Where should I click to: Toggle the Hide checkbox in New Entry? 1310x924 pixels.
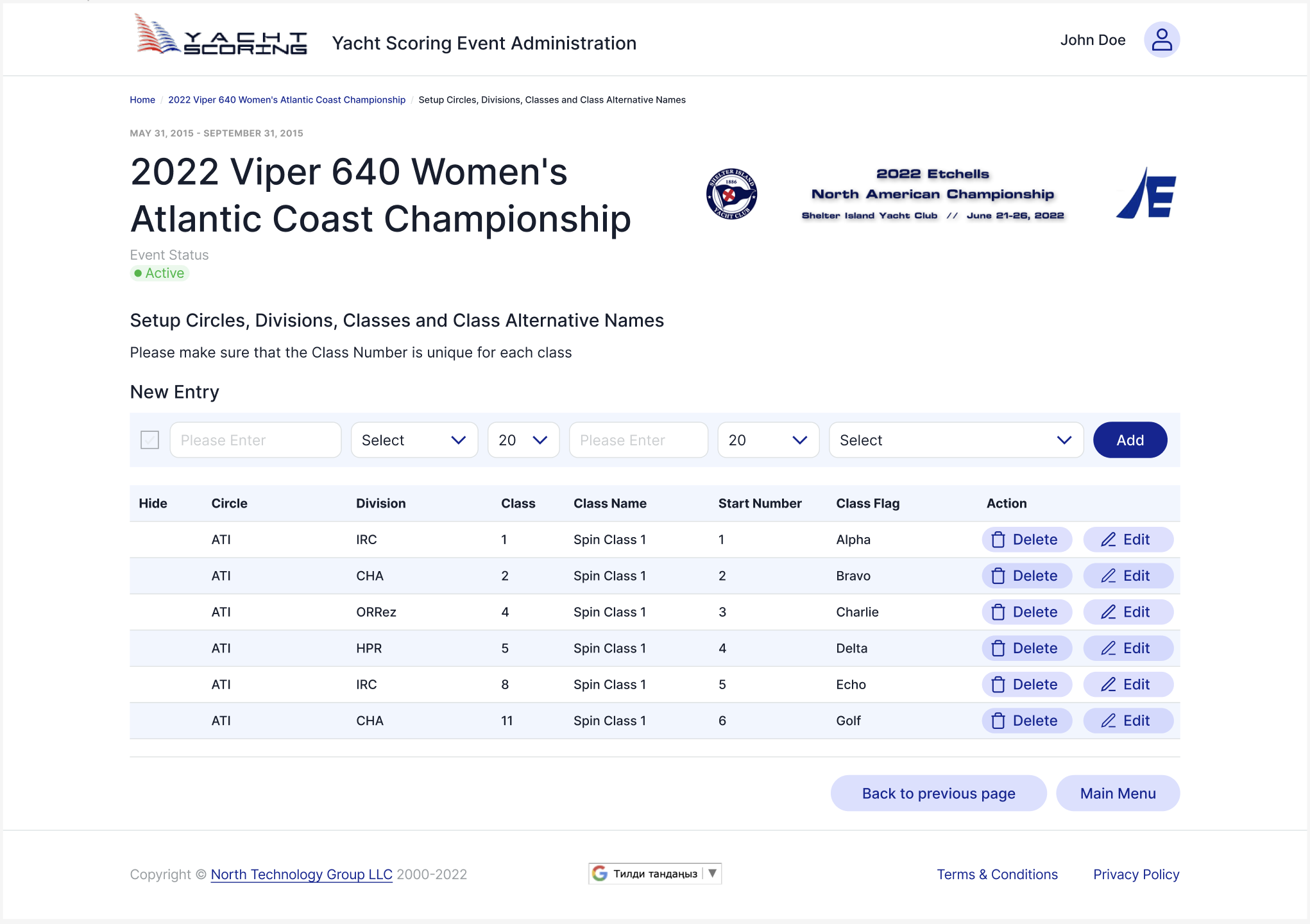(x=149, y=440)
